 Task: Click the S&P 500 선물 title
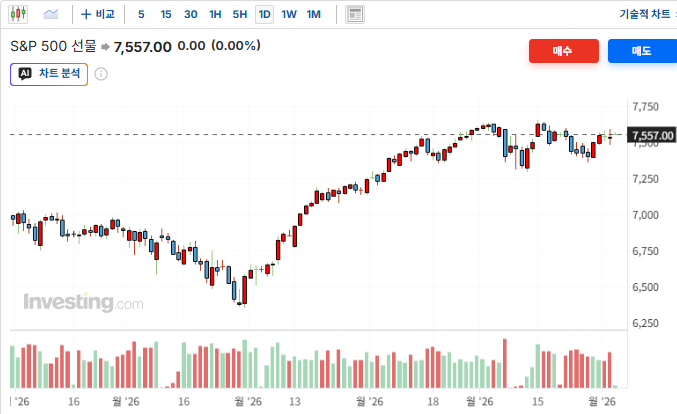(53, 46)
